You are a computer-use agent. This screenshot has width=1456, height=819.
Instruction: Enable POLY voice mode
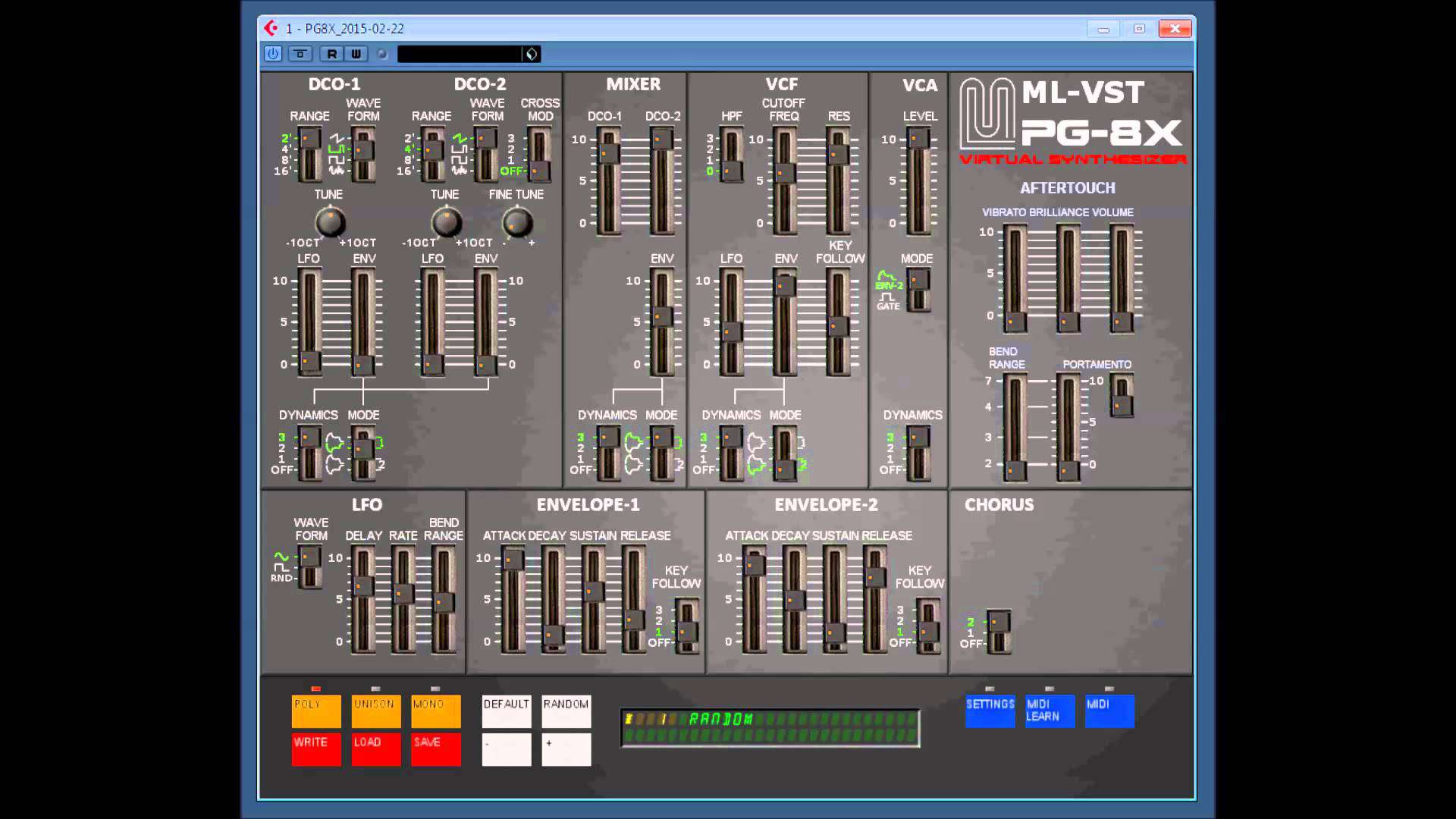pyautogui.click(x=315, y=711)
